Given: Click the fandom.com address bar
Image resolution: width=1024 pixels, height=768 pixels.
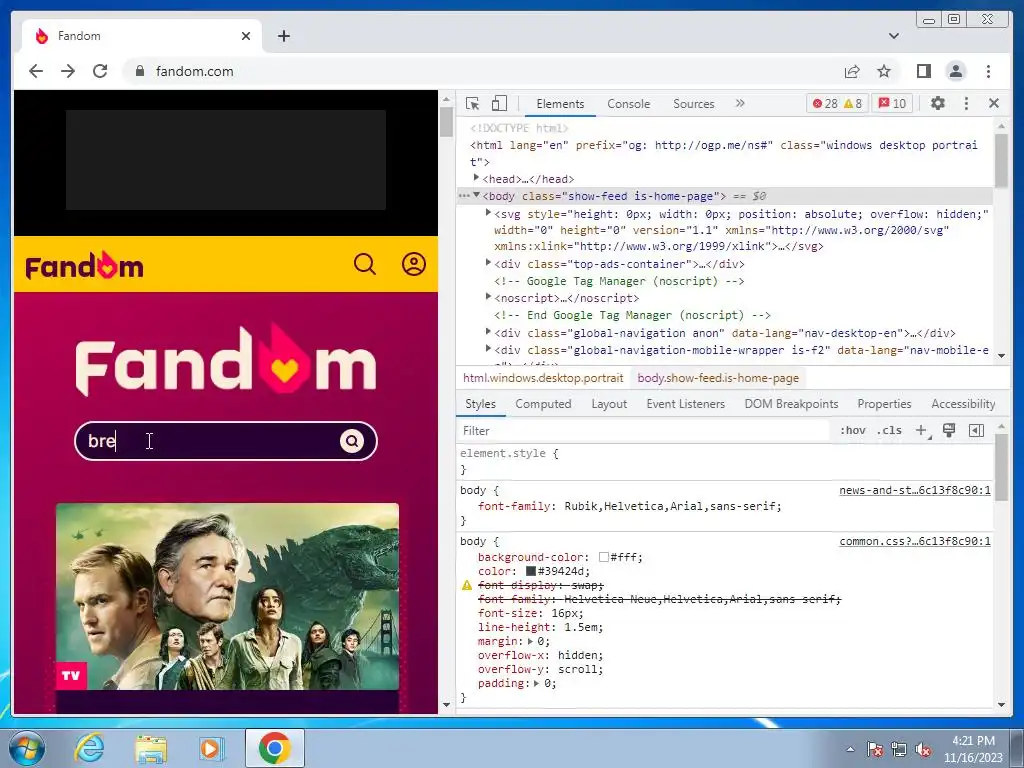Looking at the screenshot, I should click(x=483, y=71).
